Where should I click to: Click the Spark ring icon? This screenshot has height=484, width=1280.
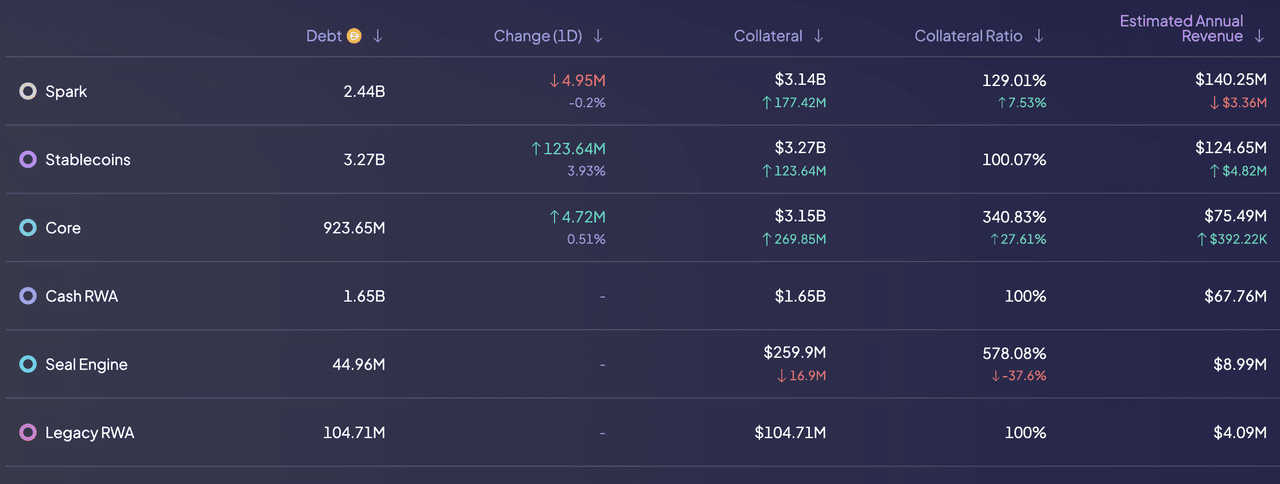[28, 91]
